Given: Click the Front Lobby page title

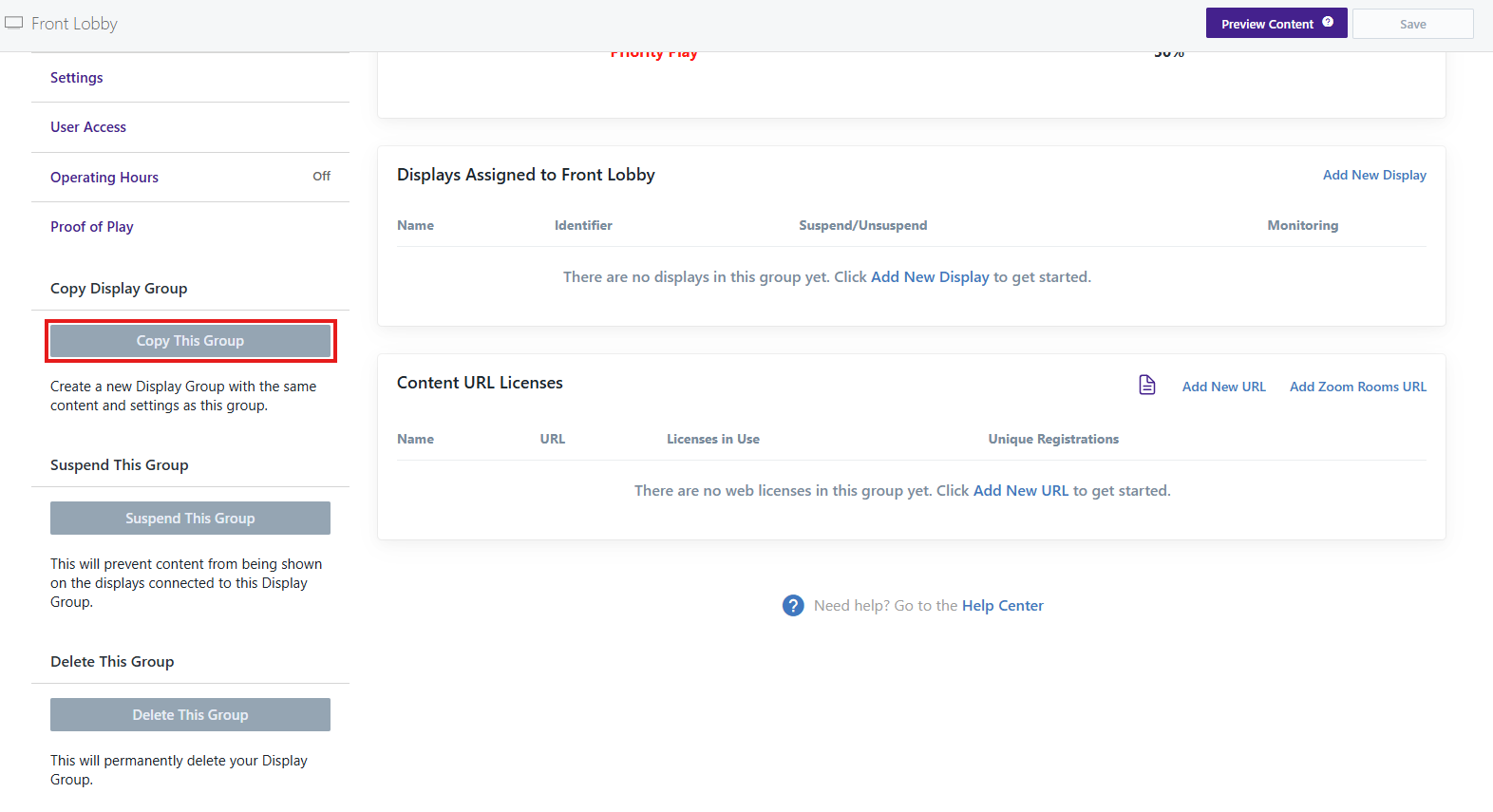Looking at the screenshot, I should pyautogui.click(x=74, y=24).
